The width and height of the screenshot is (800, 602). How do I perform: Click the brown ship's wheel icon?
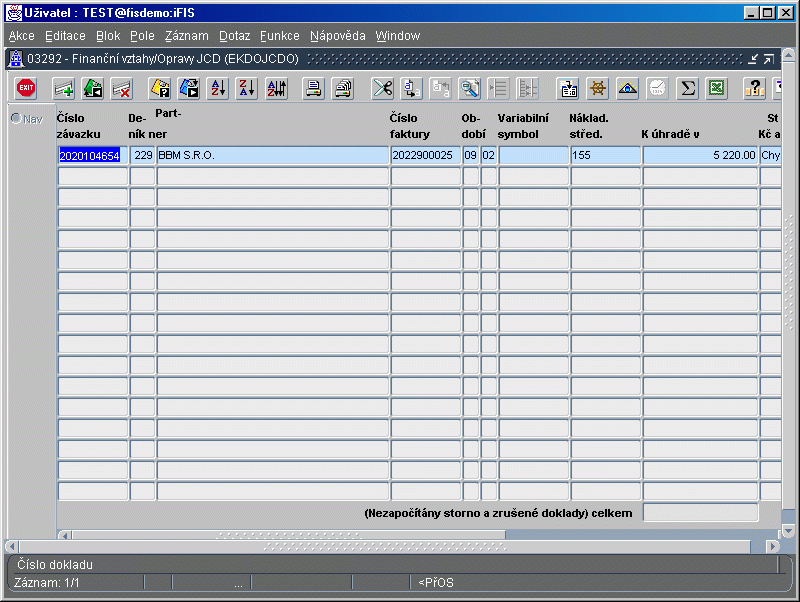[x=597, y=88]
